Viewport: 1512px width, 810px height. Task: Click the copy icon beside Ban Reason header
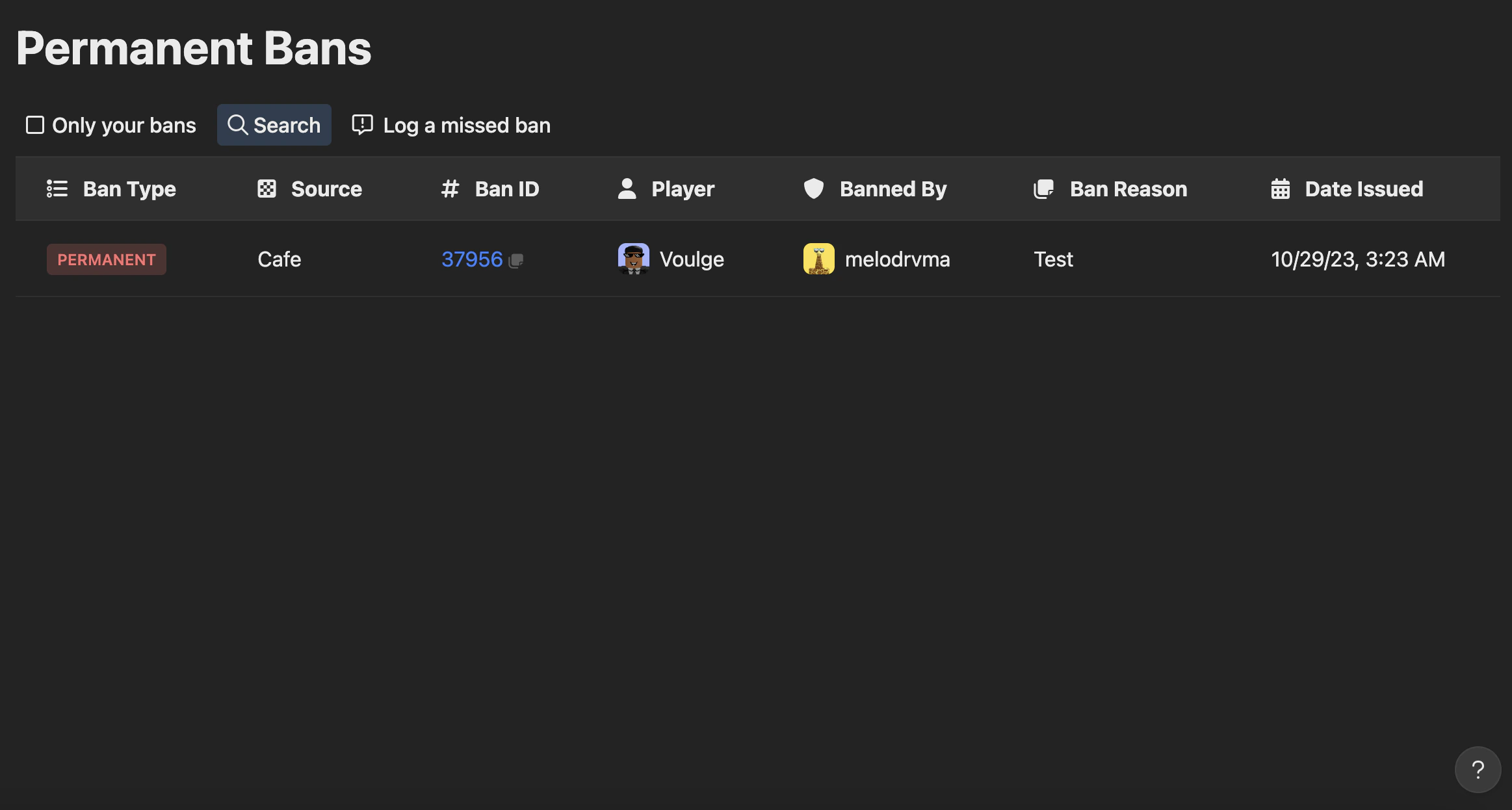point(1045,189)
